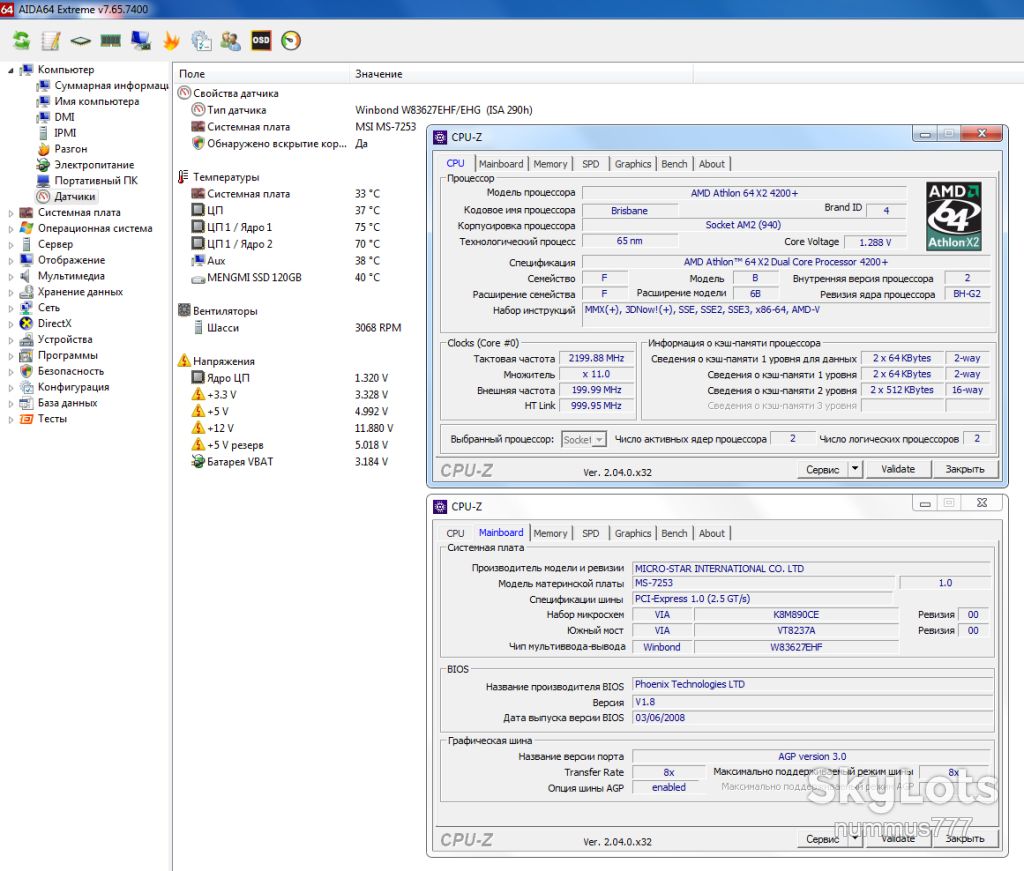The height and width of the screenshot is (871, 1024).
Task: Click the CPU chip icon in AIDA64 toolbar
Action: [80, 40]
